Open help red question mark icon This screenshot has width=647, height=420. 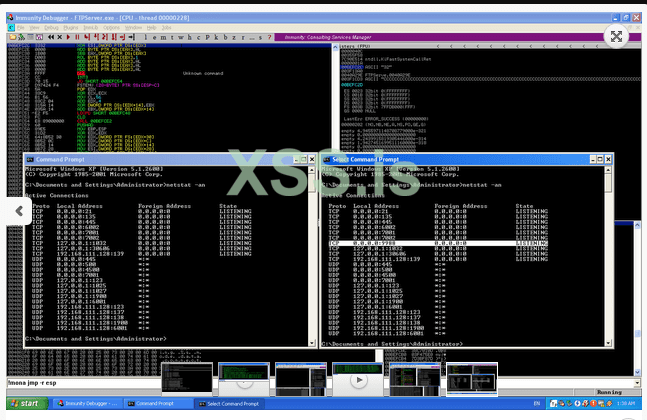[269, 37]
